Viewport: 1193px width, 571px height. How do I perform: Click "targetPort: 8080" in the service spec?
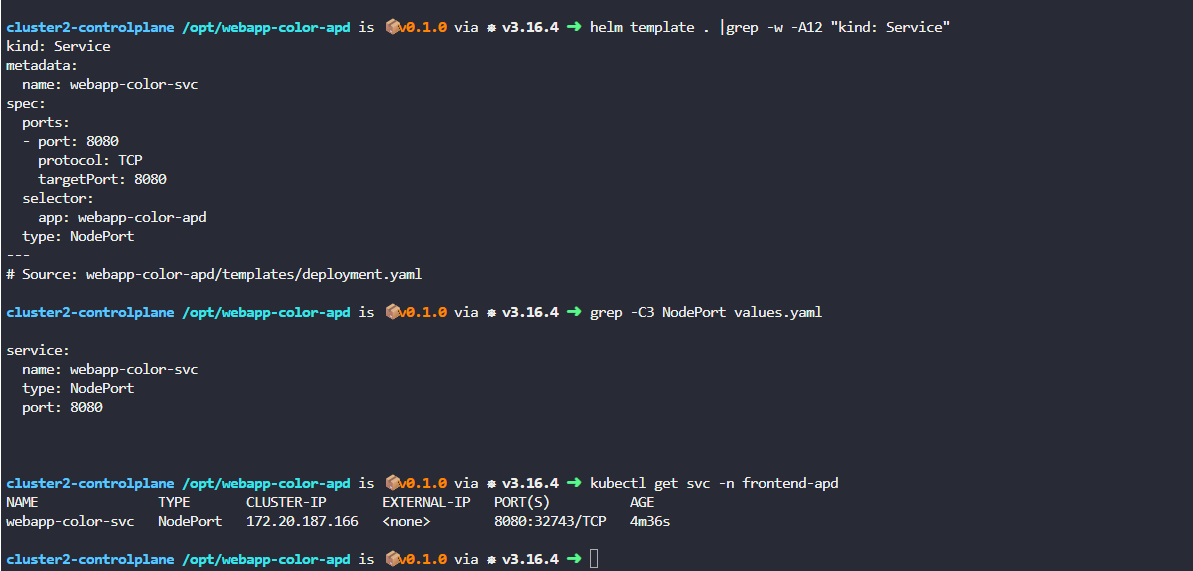[103, 180]
